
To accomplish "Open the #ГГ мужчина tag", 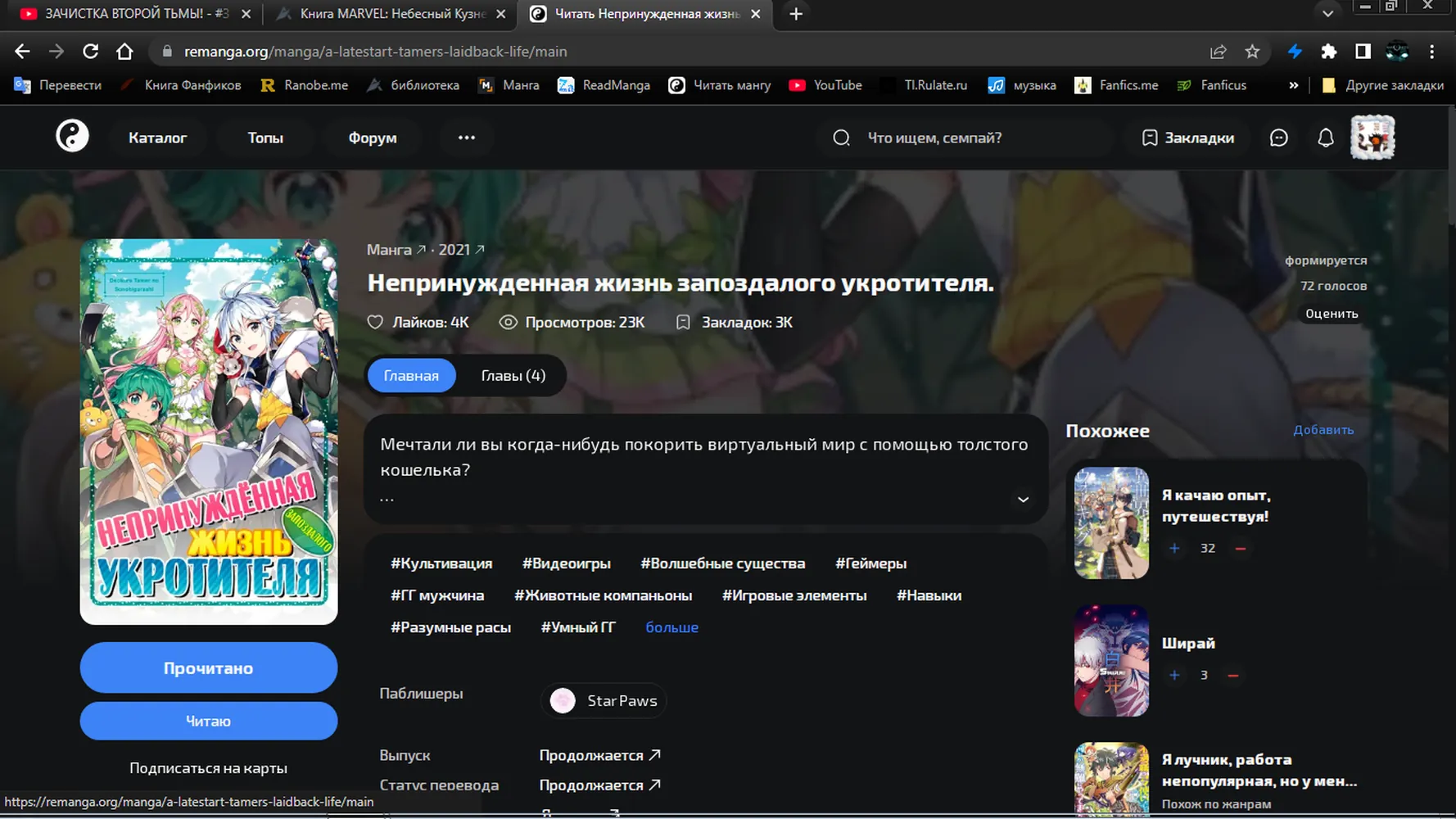I will (437, 595).
